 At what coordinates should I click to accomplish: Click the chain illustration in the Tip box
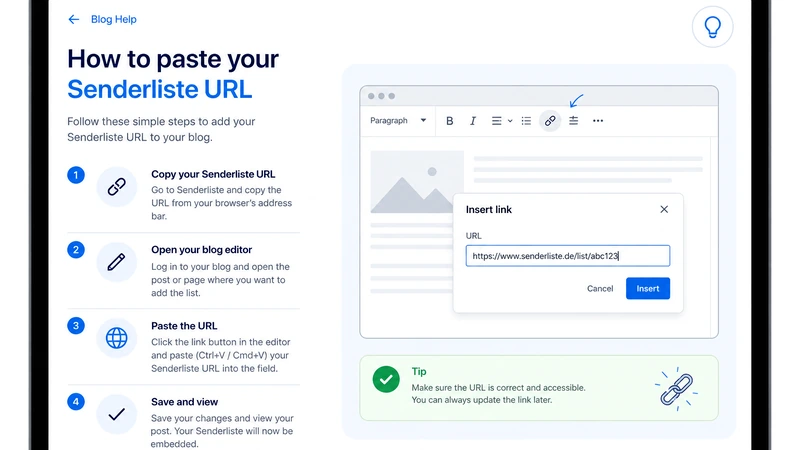point(677,389)
